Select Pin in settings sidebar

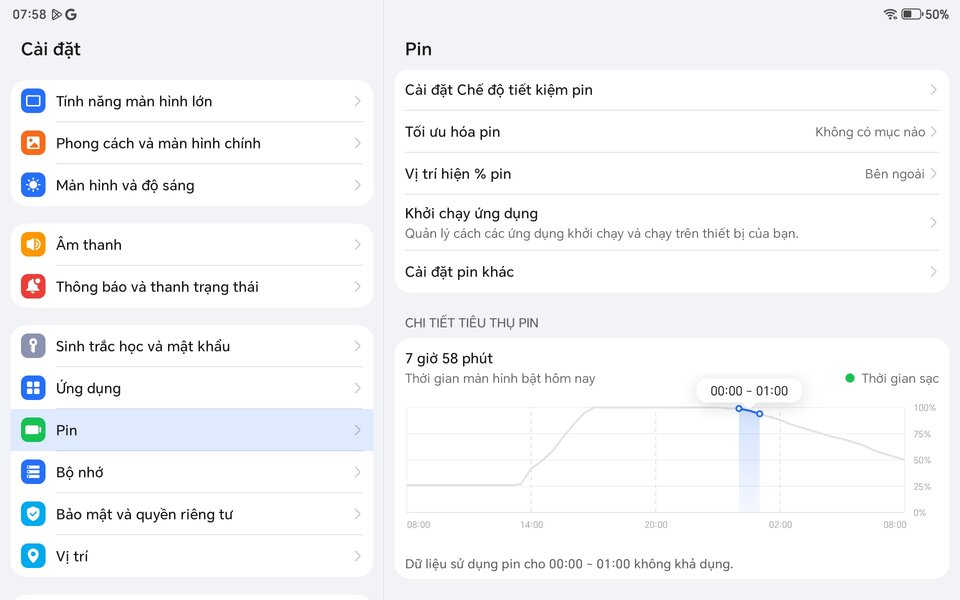pyautogui.click(x=192, y=430)
